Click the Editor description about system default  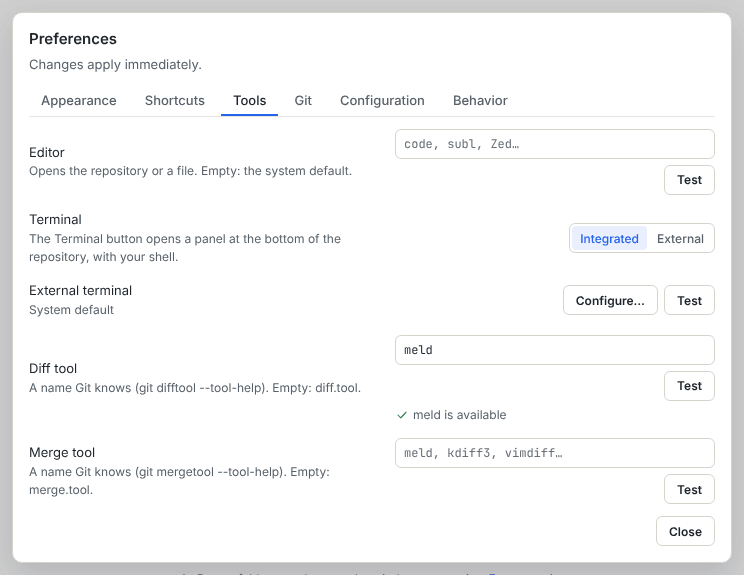click(190, 171)
